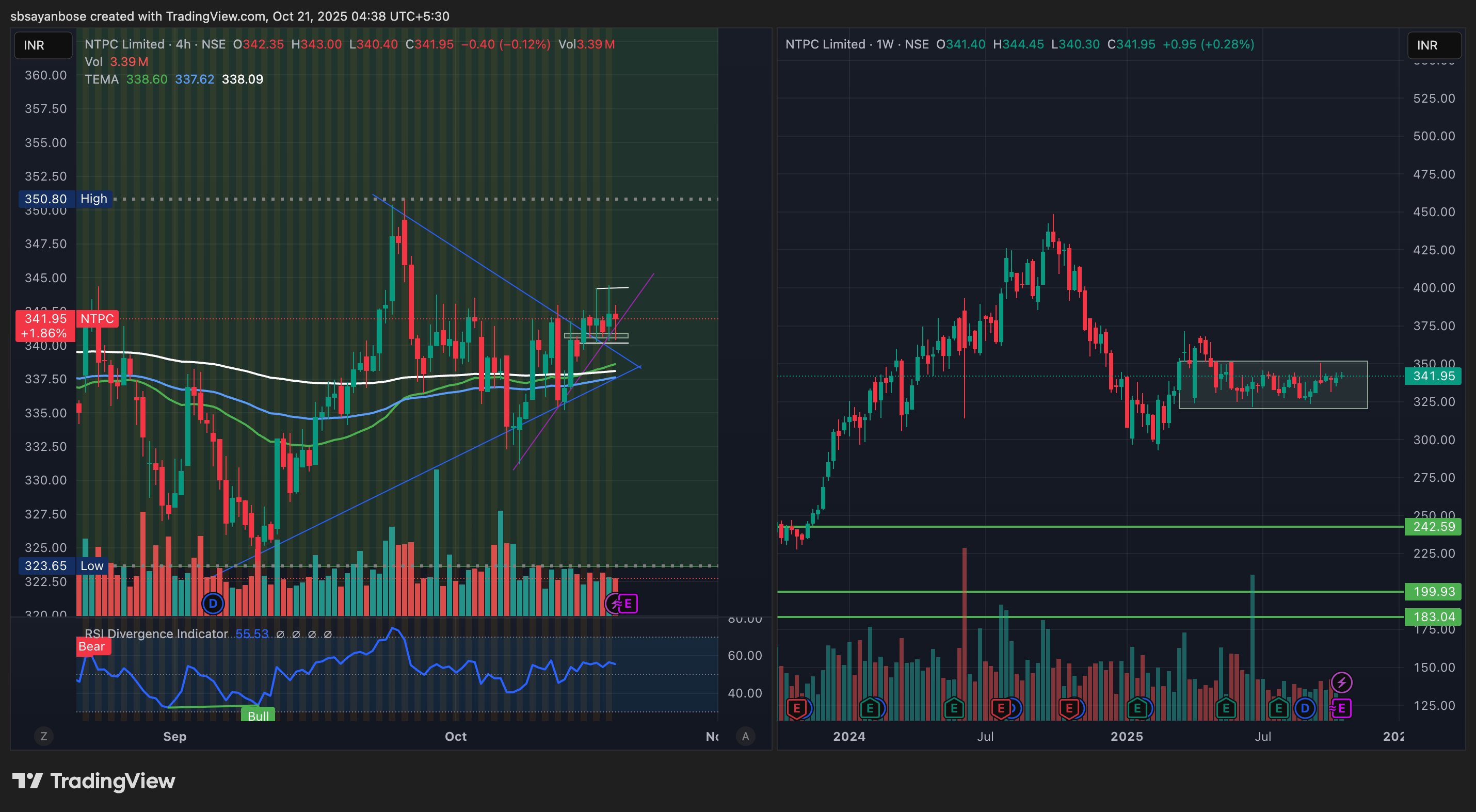Viewport: 1476px width, 812px height.
Task: Click the standalone green E marker before Jul 2024
Action: click(x=954, y=708)
